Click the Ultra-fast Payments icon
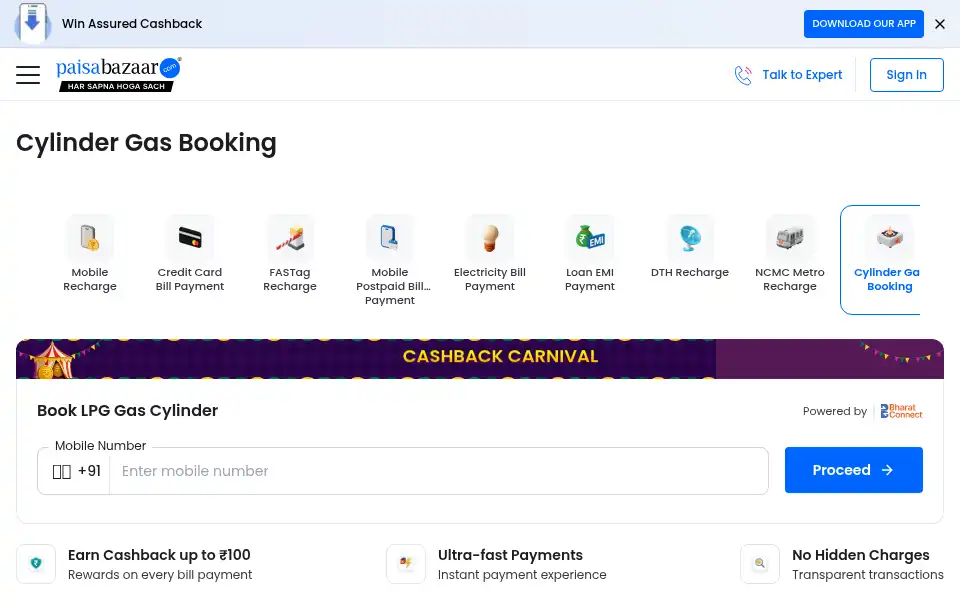The image size is (960, 600). [x=406, y=563]
